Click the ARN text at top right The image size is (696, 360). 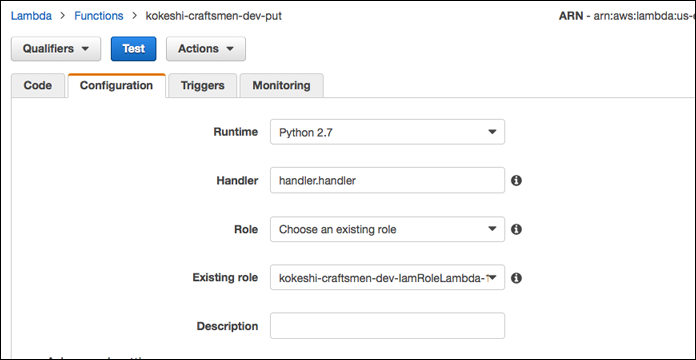(627, 16)
